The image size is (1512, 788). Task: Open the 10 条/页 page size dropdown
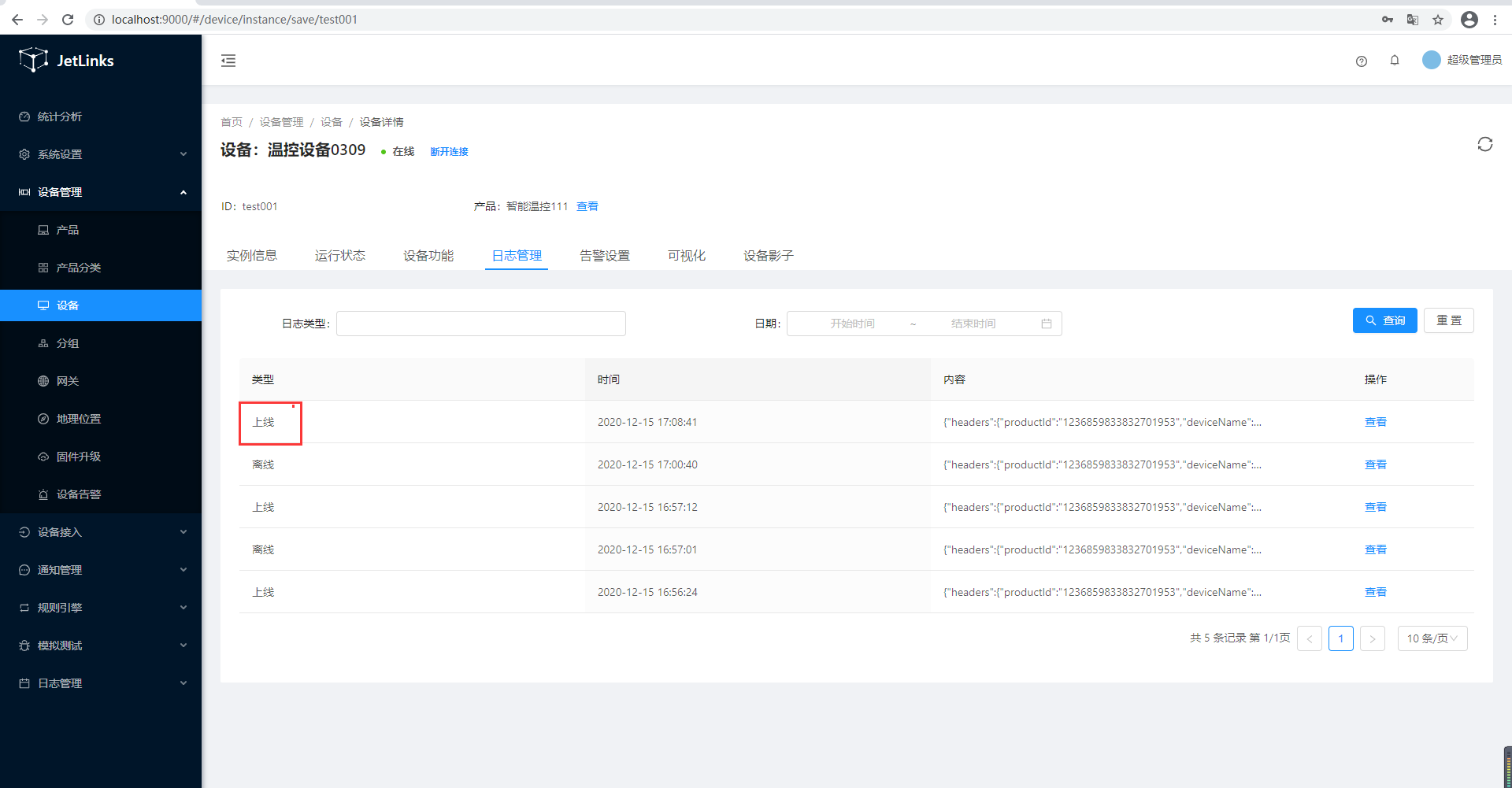coord(1431,638)
